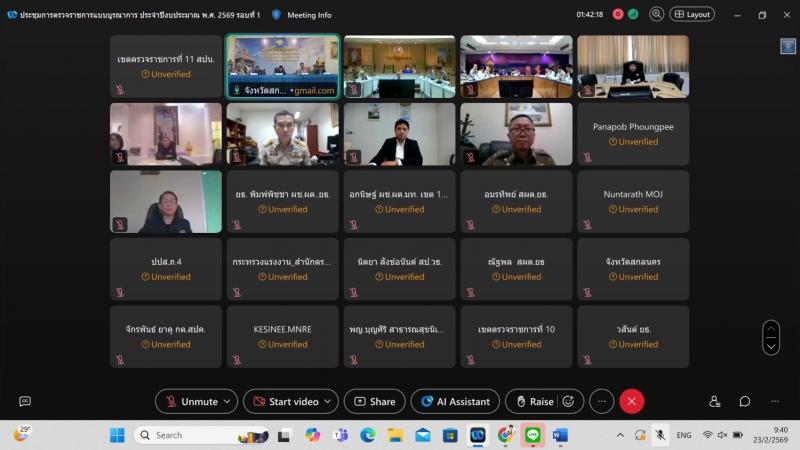Open Meeting Info
This screenshot has height=450, width=800.
pyautogui.click(x=309, y=15)
